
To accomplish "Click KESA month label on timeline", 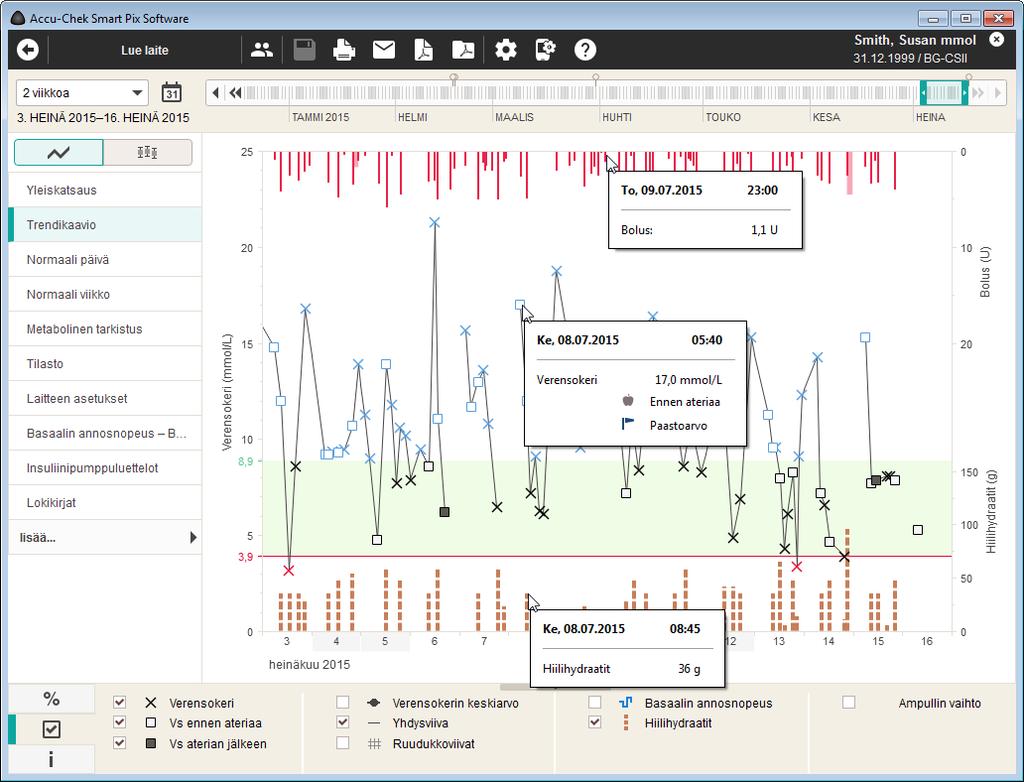I will [826, 118].
